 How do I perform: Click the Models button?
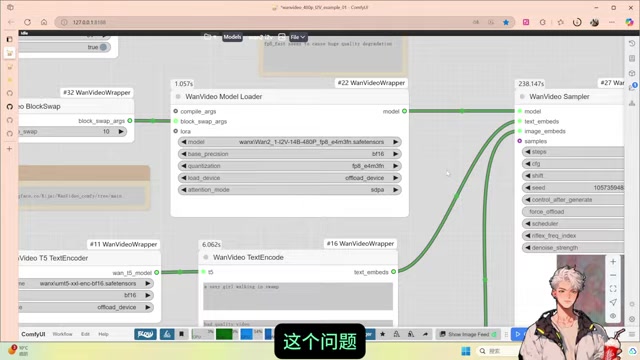[x=232, y=37]
